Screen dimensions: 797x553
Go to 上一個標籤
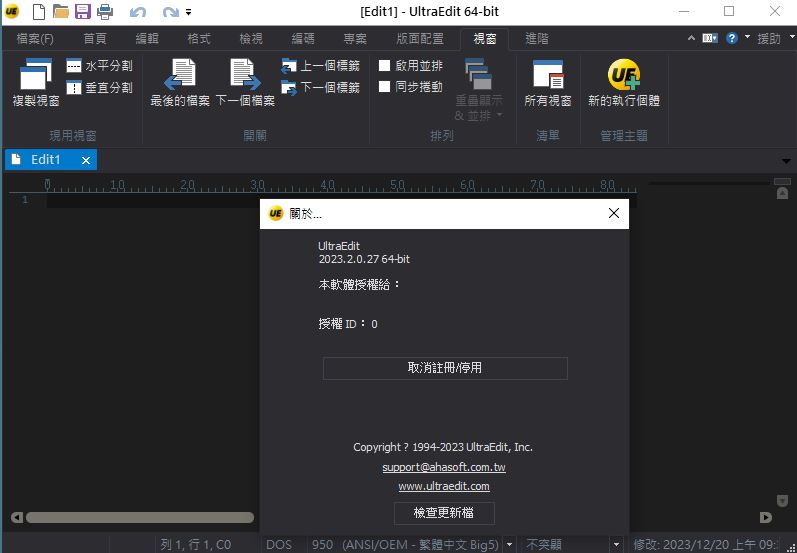[x=320, y=66]
